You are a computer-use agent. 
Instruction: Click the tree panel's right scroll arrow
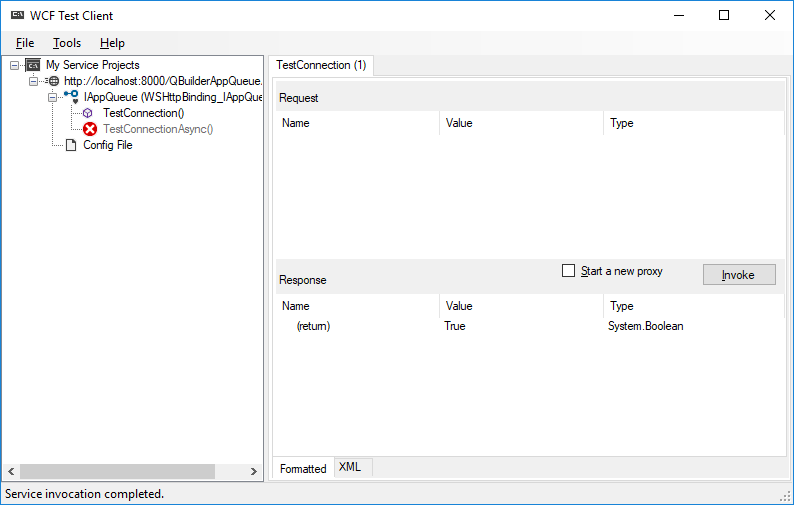tap(254, 472)
